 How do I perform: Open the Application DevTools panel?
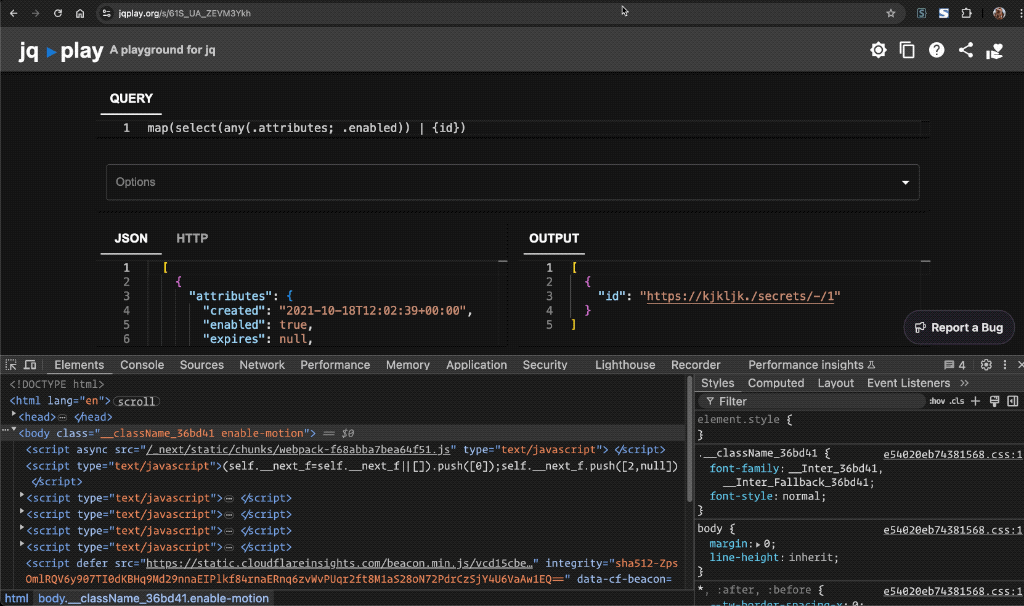(476, 365)
